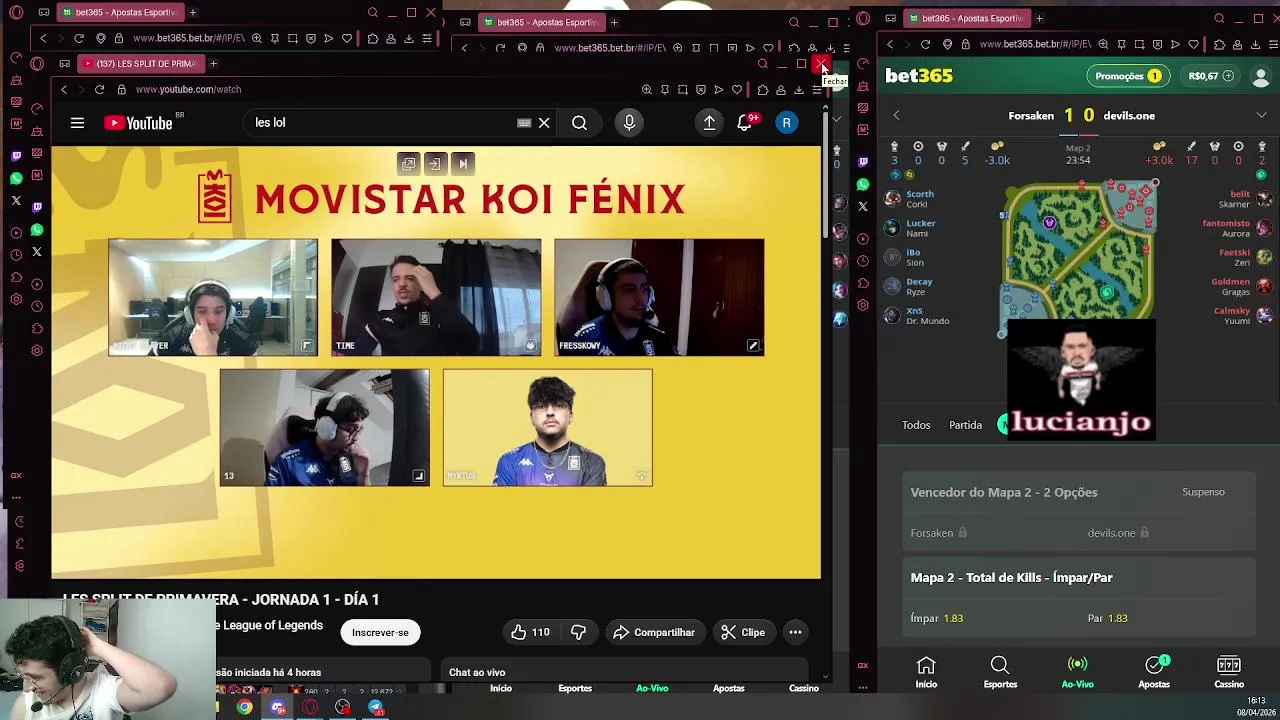Click the LES SPLIT DE PRIMAVERA video title
This screenshot has height=720, width=1280.
point(221,599)
